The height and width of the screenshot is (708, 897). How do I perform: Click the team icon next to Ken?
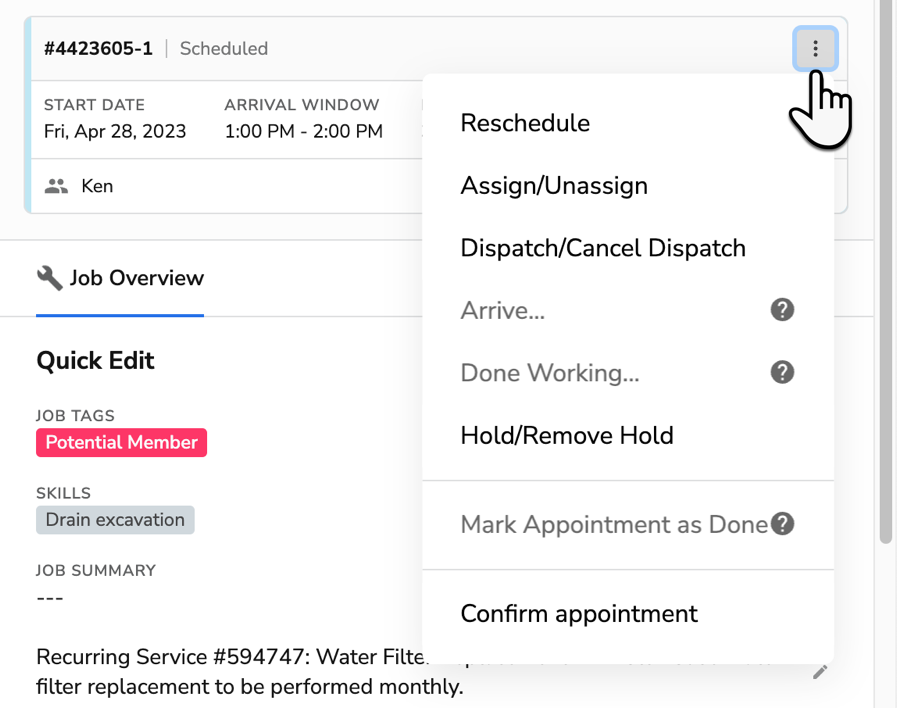click(x=55, y=185)
